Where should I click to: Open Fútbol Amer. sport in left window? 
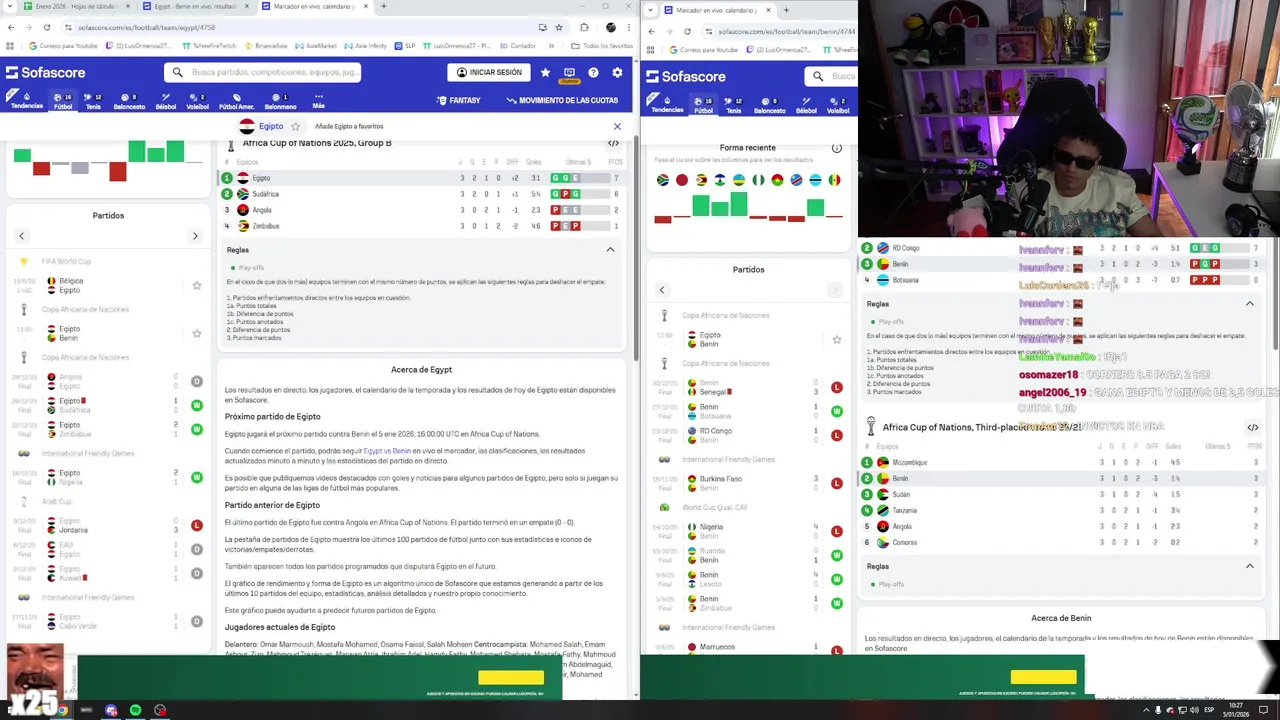click(236, 101)
